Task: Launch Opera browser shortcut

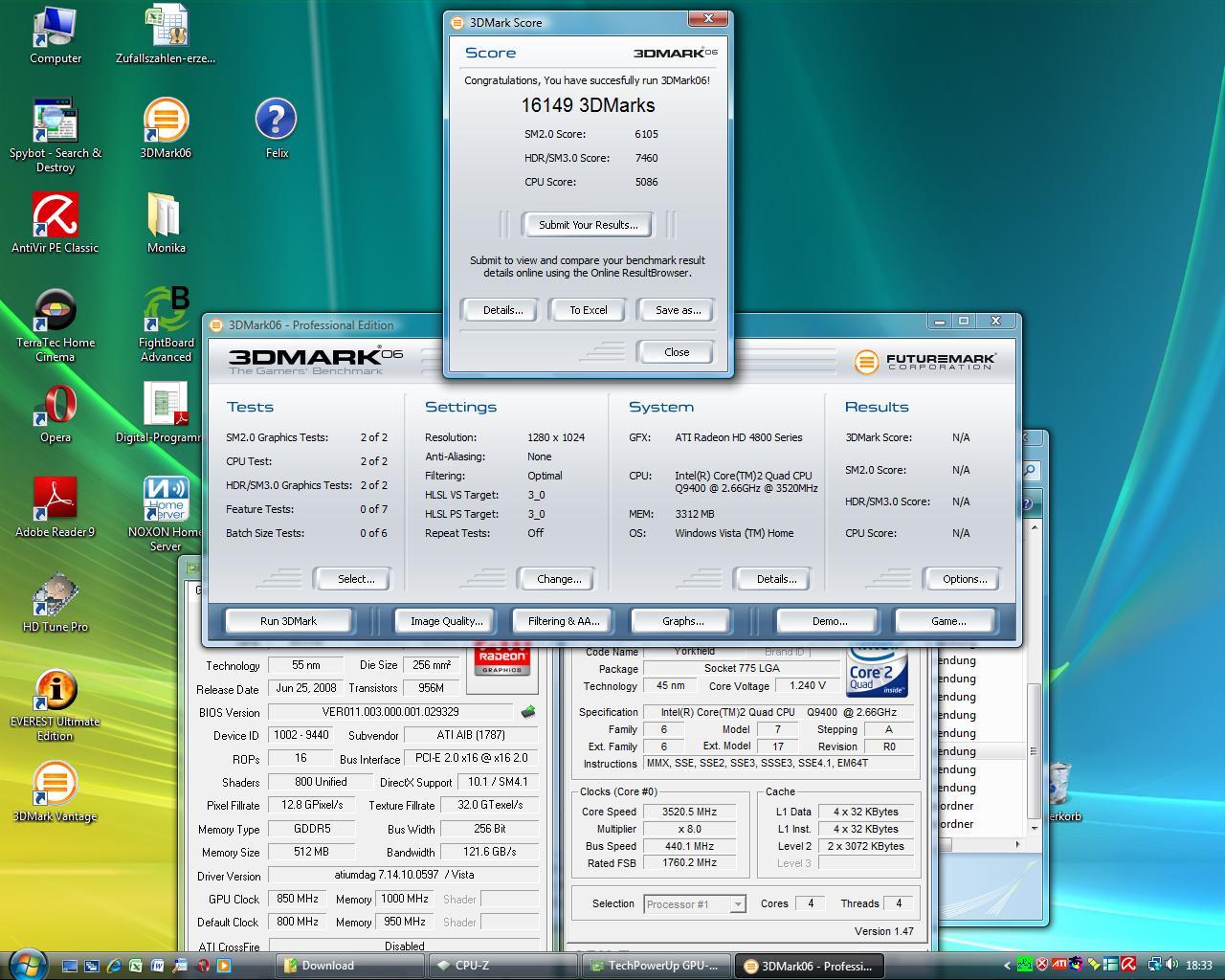Action: [55, 412]
